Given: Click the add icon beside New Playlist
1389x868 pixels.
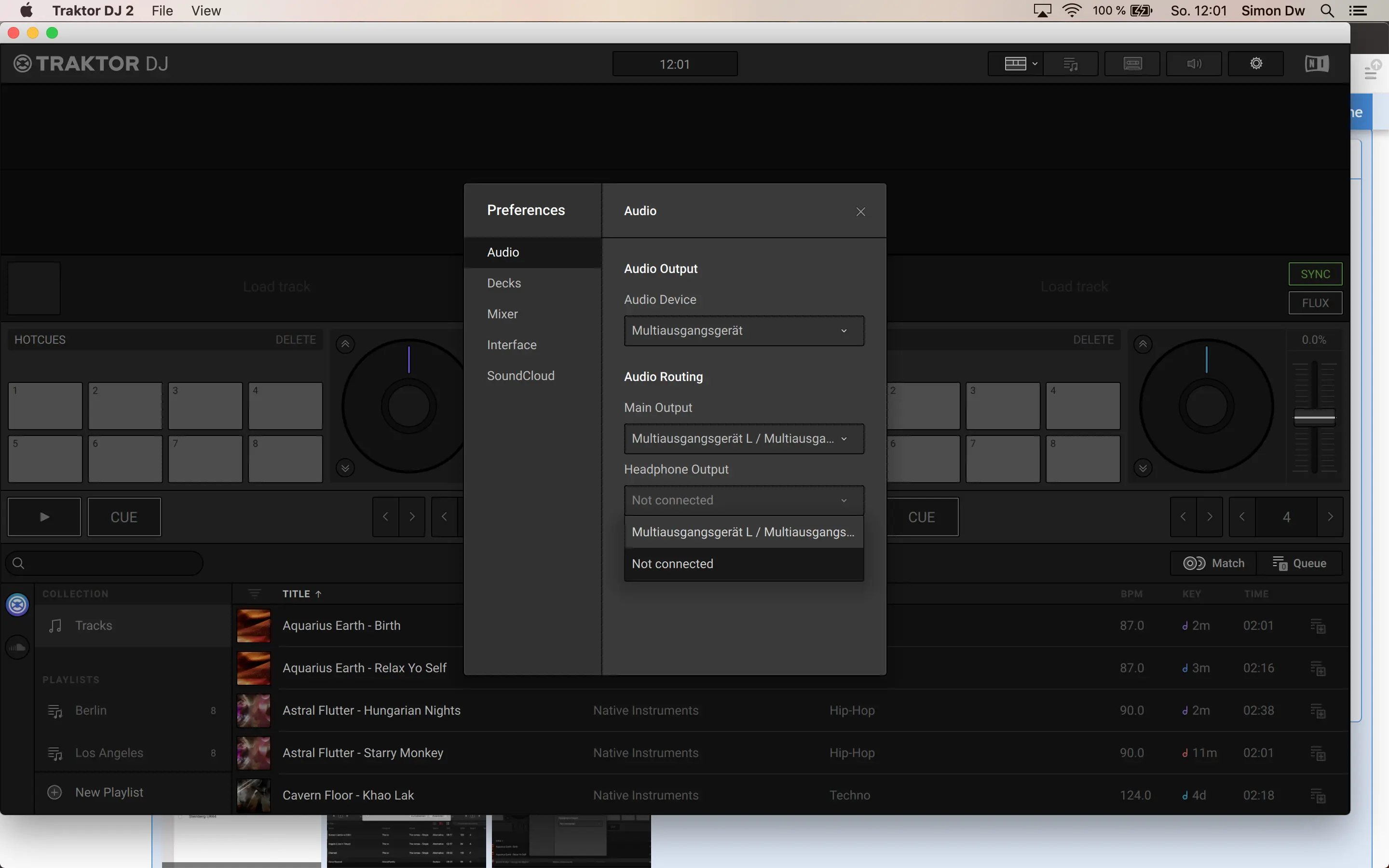Looking at the screenshot, I should coord(54,792).
